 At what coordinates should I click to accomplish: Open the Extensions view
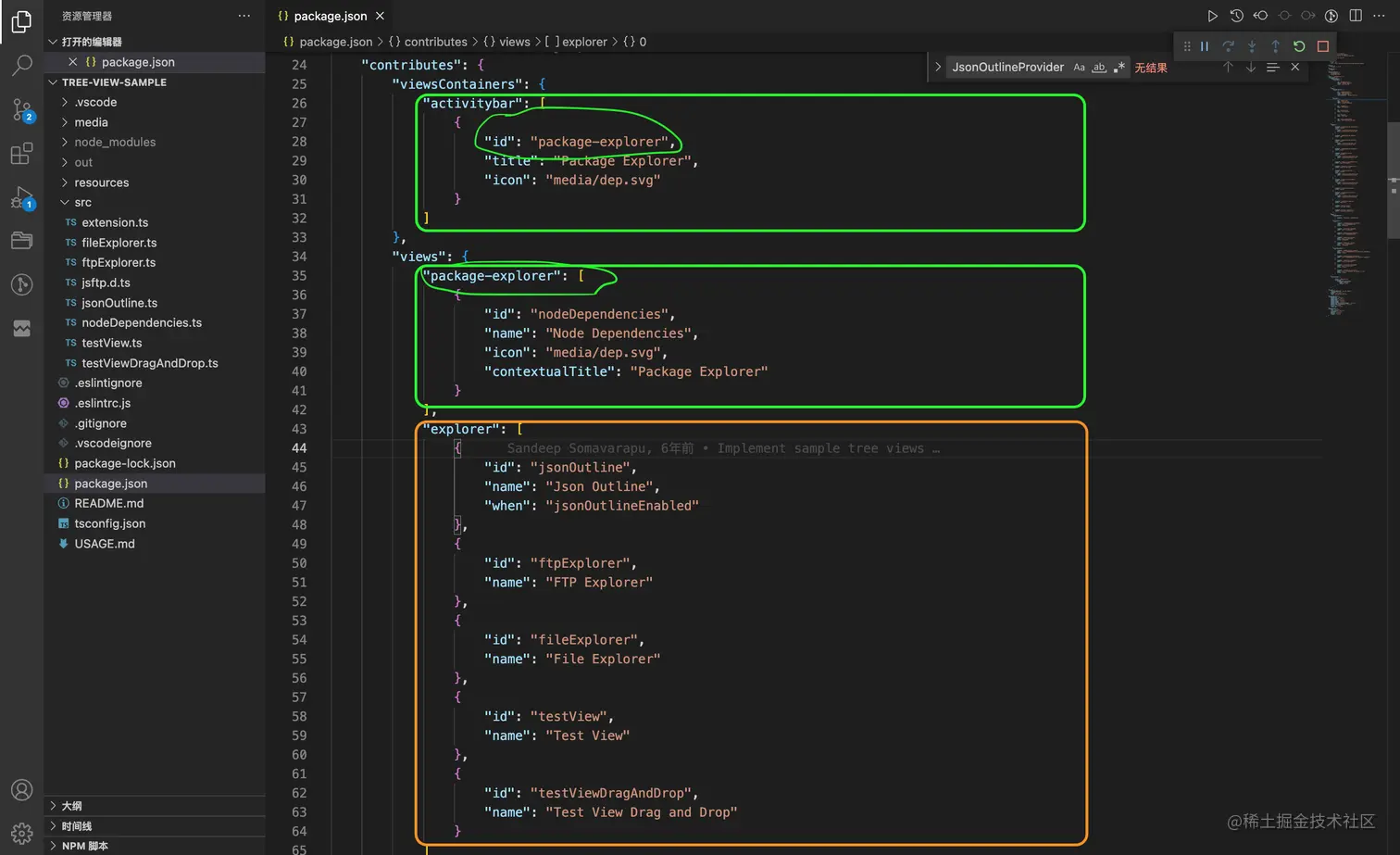(x=21, y=154)
